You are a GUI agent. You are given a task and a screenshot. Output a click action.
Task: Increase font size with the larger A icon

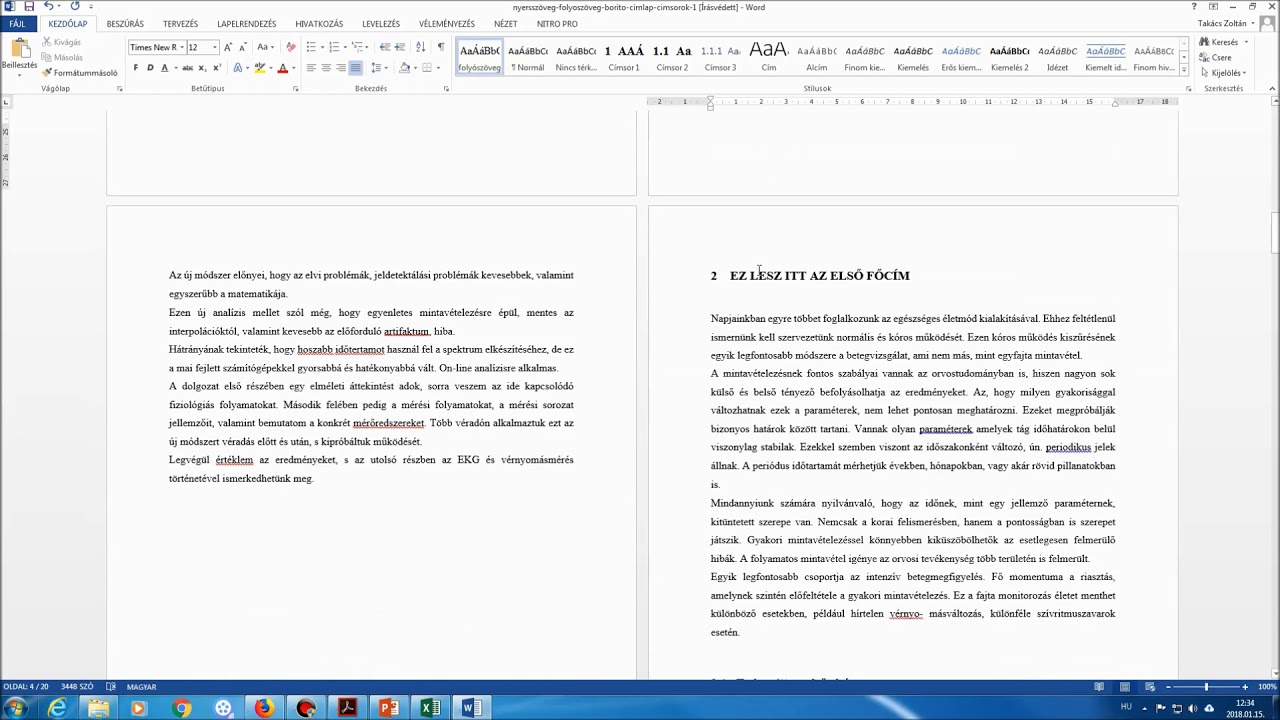pos(228,47)
